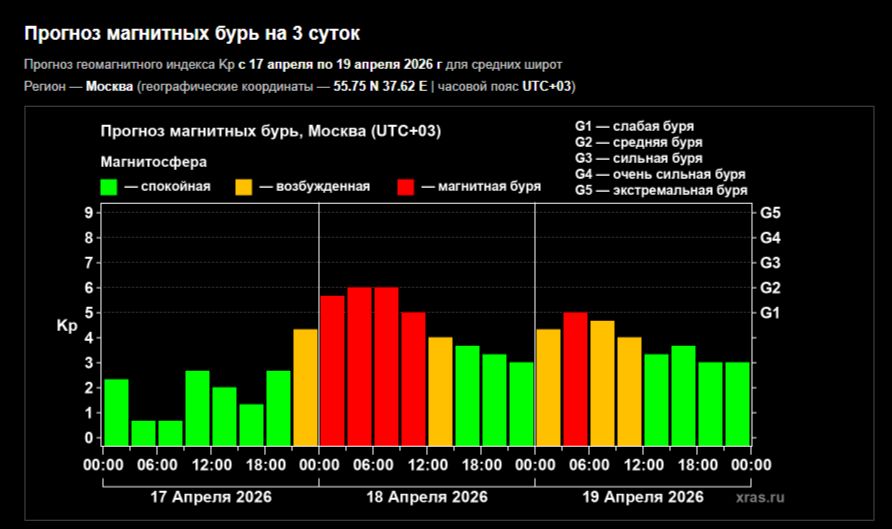This screenshot has height=529, width=892.
Task: Click the '17 Апреля 2026' date label
Action: point(211,497)
